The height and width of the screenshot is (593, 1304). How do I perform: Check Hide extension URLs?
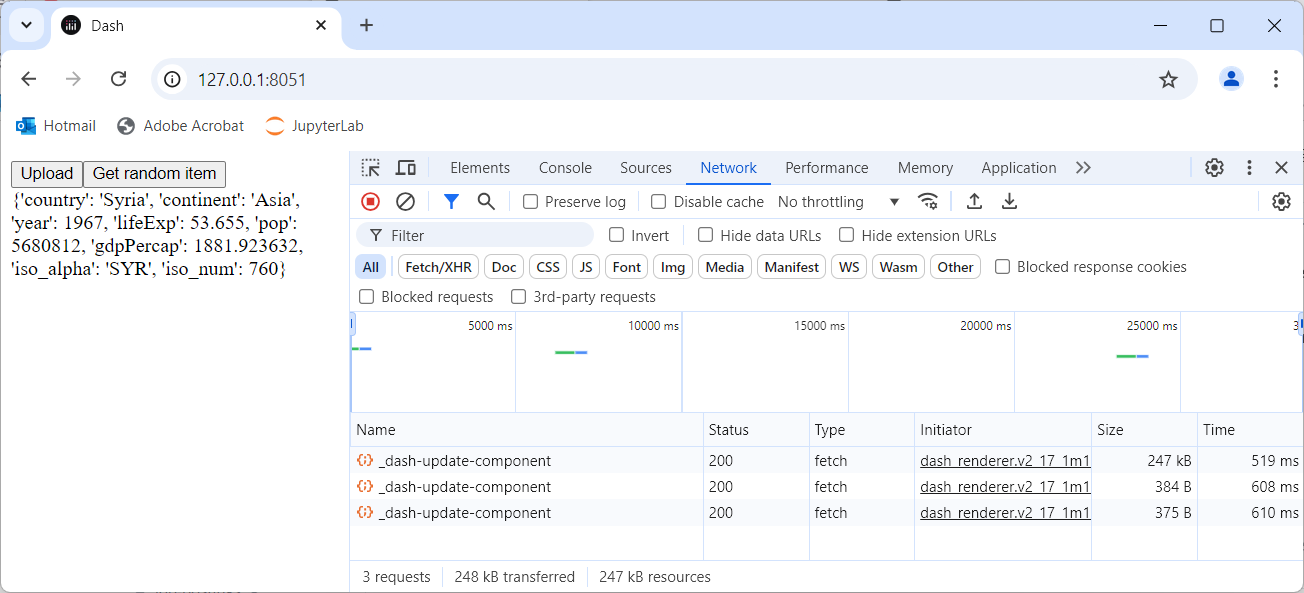coord(846,235)
